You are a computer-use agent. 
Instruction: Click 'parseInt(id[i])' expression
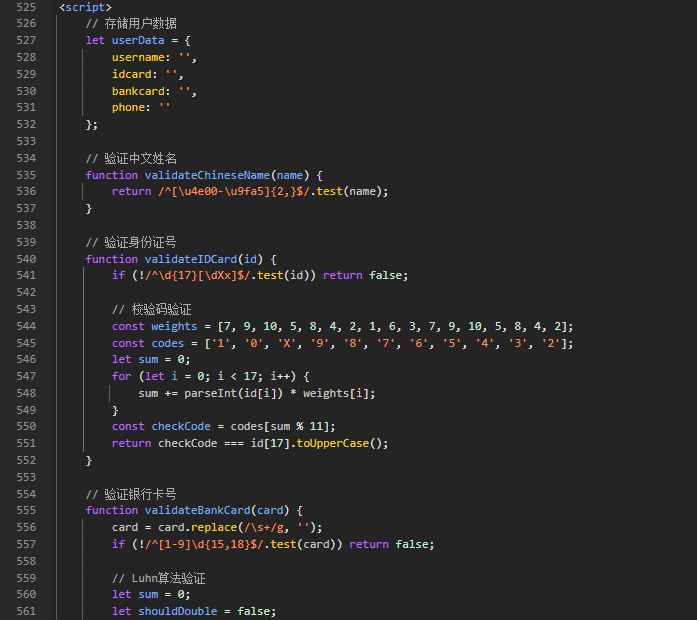233,393
